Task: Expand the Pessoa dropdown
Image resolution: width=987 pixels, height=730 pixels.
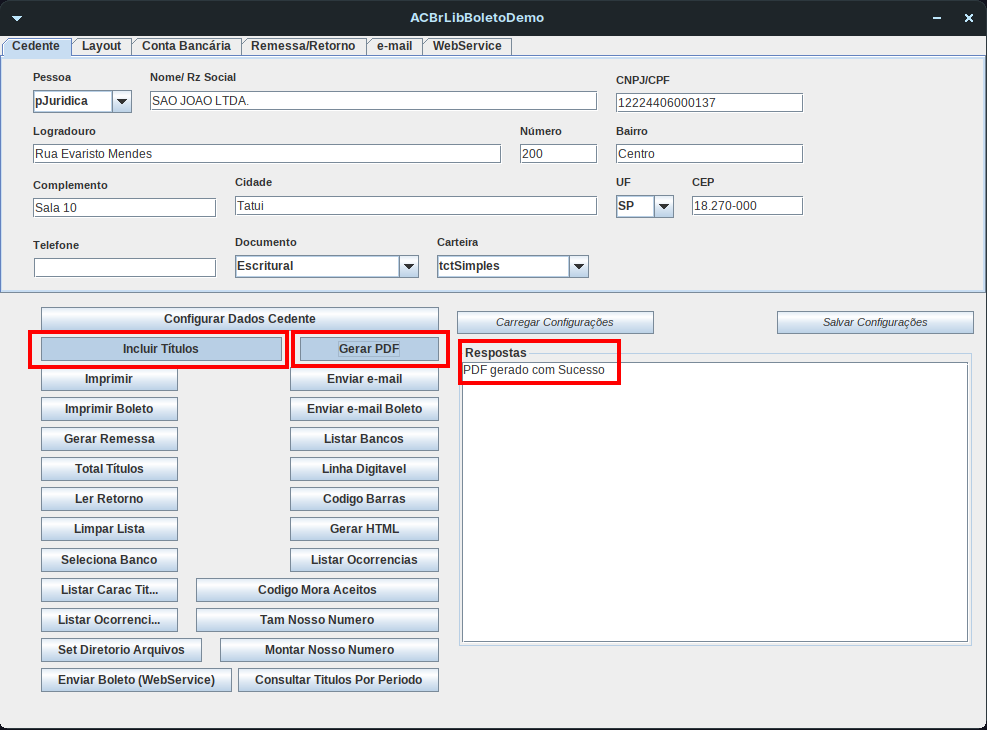Action: [x=122, y=101]
